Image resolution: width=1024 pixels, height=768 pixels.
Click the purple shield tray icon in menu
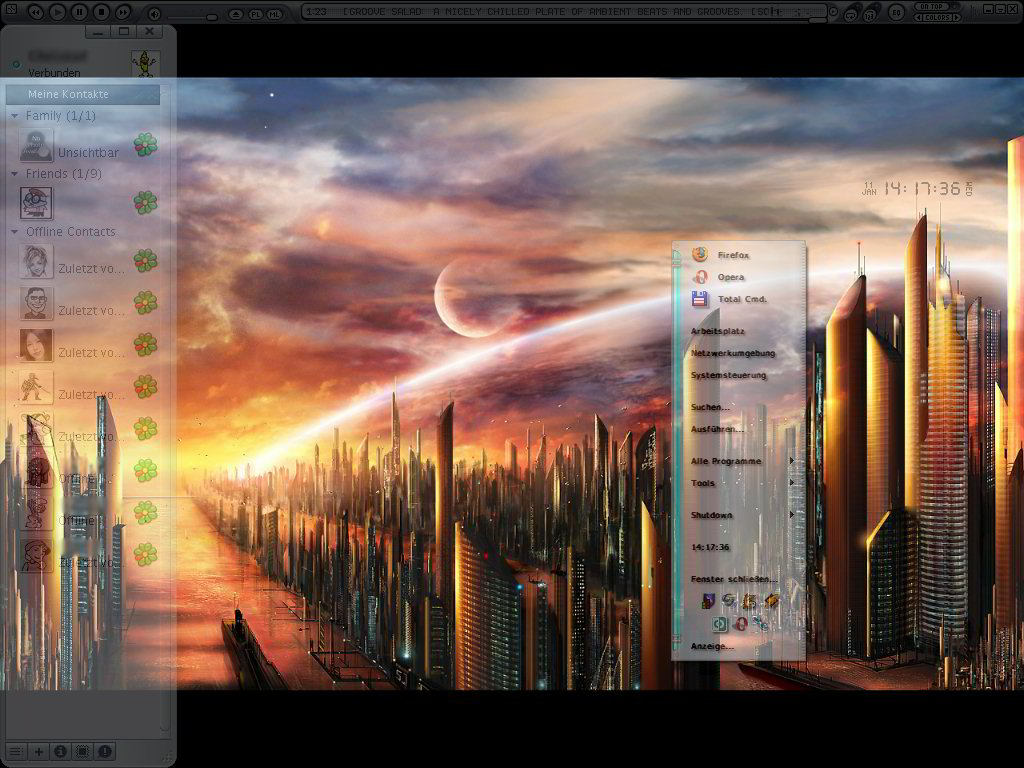(x=708, y=601)
